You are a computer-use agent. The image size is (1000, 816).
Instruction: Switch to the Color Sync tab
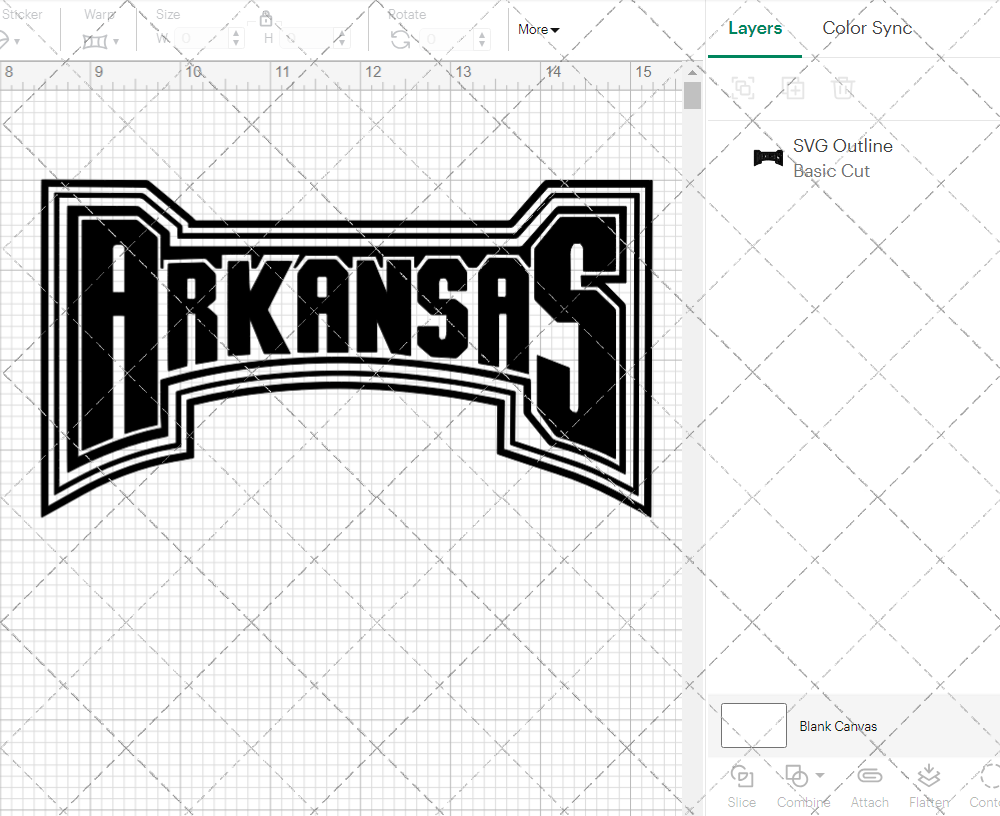867,28
